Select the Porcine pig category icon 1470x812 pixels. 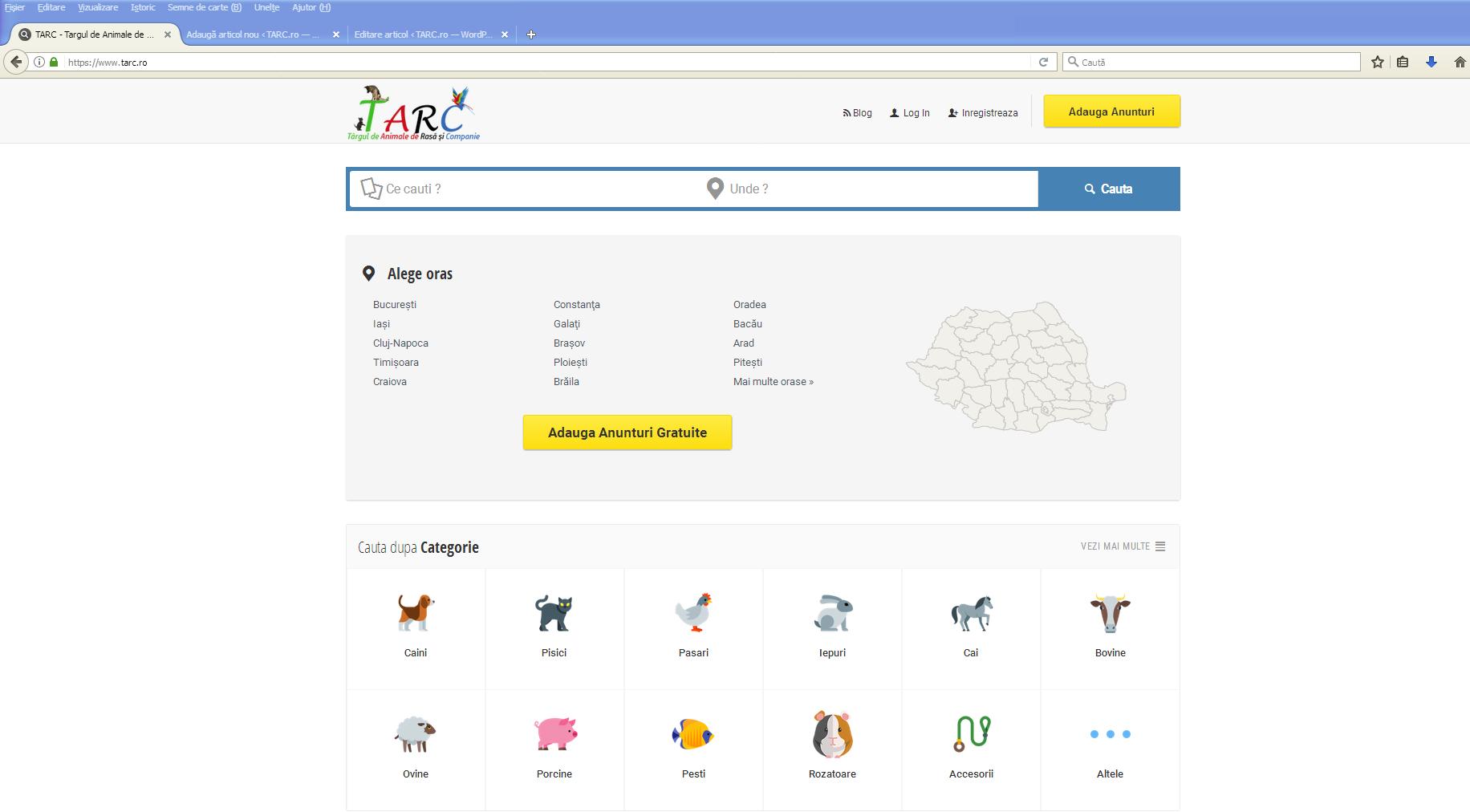[554, 733]
